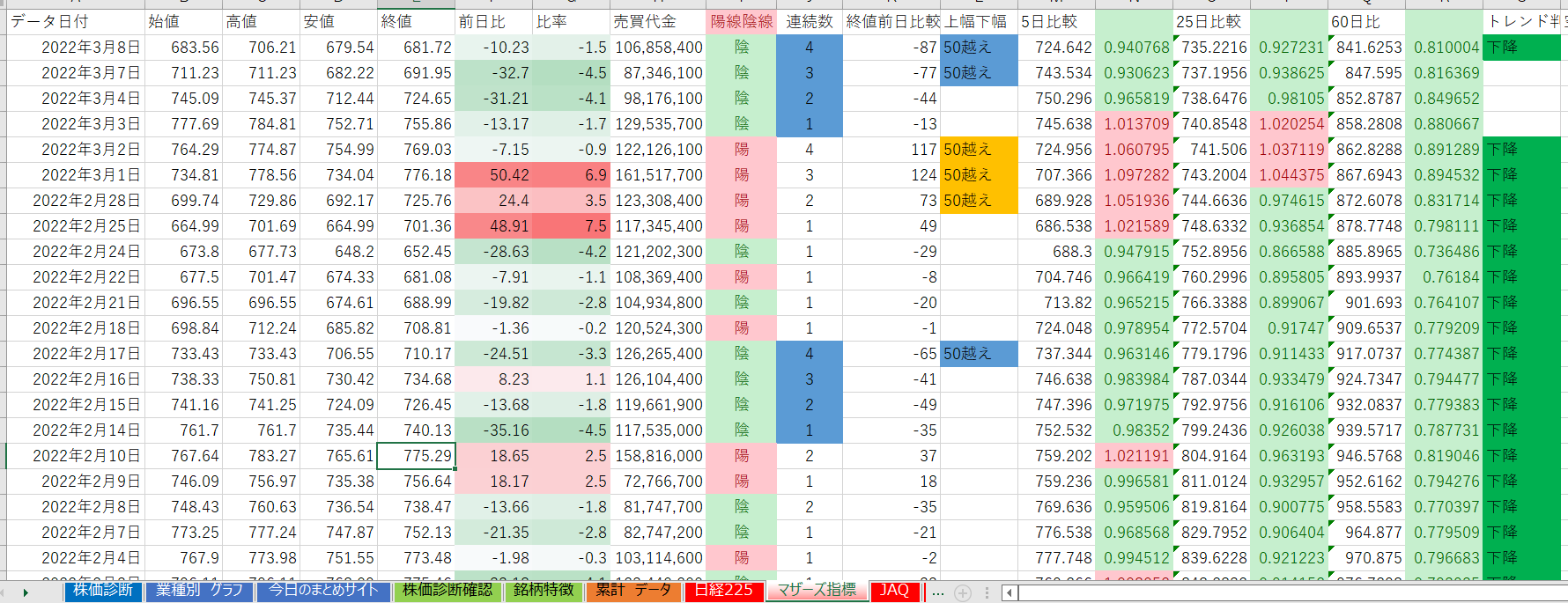This screenshot has height=603, width=1568.
Task: Select the JAQ sheet tab
Action: (x=894, y=590)
